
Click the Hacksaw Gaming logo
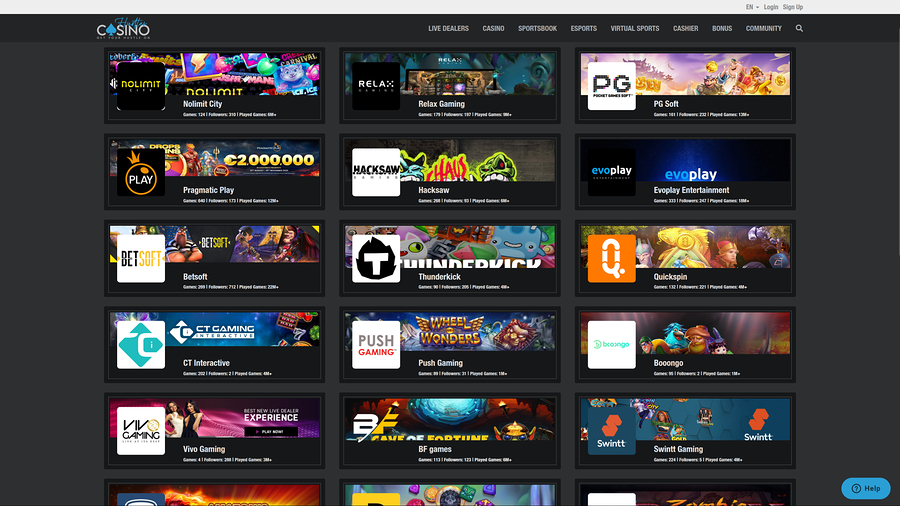point(376,172)
